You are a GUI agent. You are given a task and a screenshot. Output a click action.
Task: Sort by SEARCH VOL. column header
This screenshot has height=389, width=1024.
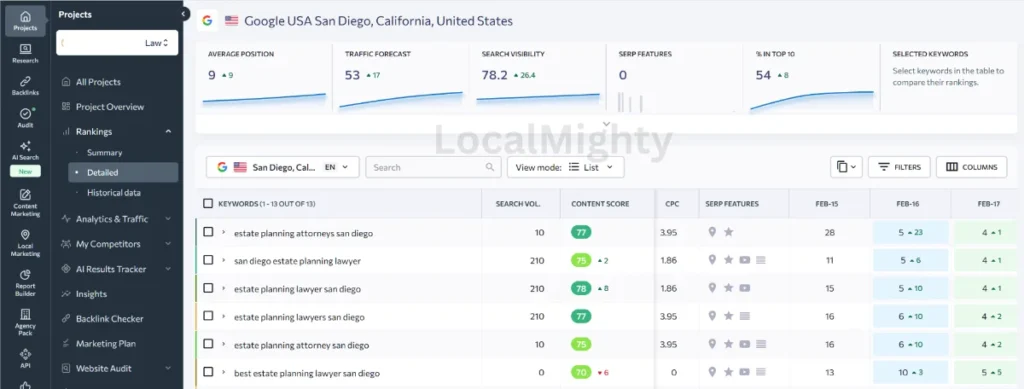pyautogui.click(x=518, y=204)
